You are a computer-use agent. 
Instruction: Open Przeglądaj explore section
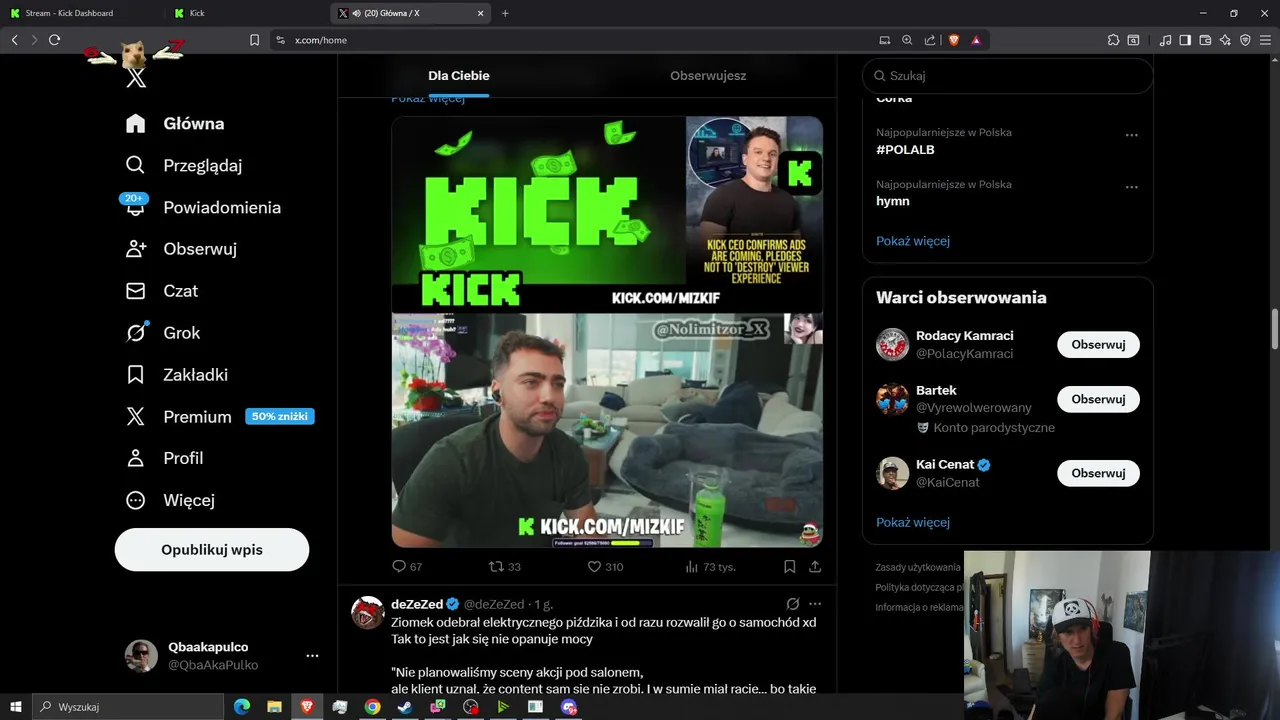(x=183, y=165)
